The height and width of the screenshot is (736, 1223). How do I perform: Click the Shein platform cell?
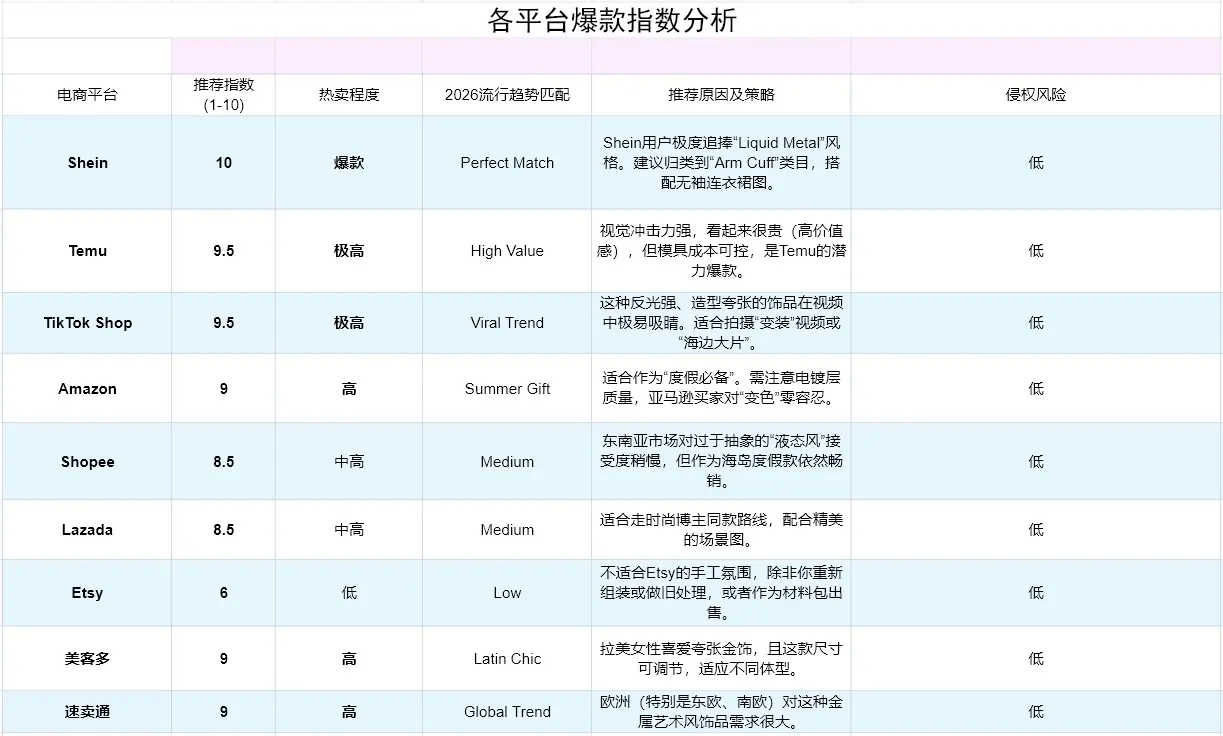(87, 163)
